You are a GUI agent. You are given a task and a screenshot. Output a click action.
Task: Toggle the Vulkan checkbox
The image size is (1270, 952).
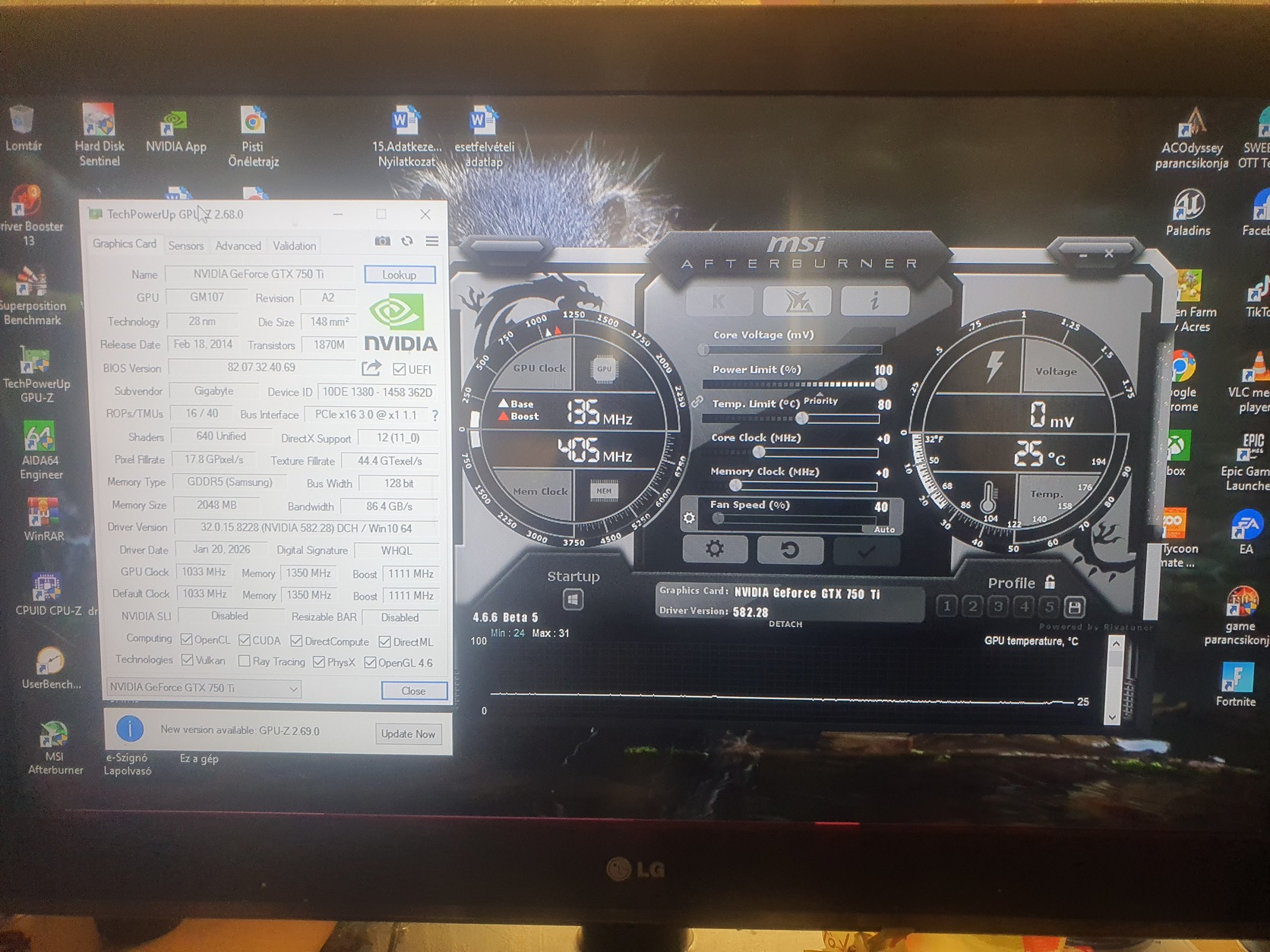click(x=187, y=660)
